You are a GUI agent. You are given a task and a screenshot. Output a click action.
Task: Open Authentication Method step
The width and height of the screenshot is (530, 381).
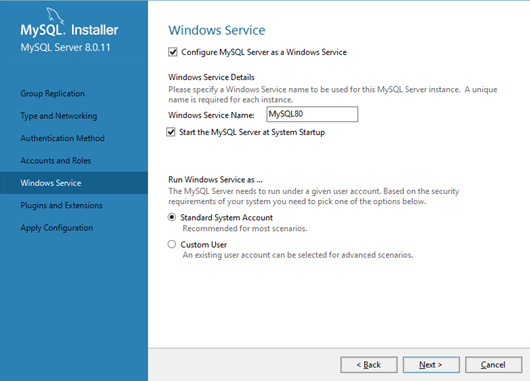62,138
